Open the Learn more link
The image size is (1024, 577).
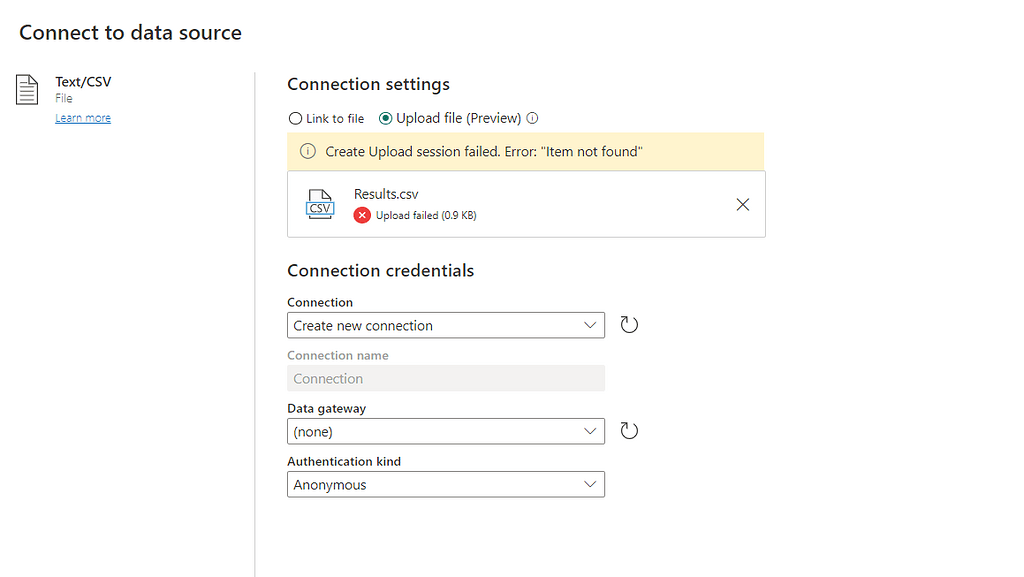(82, 117)
